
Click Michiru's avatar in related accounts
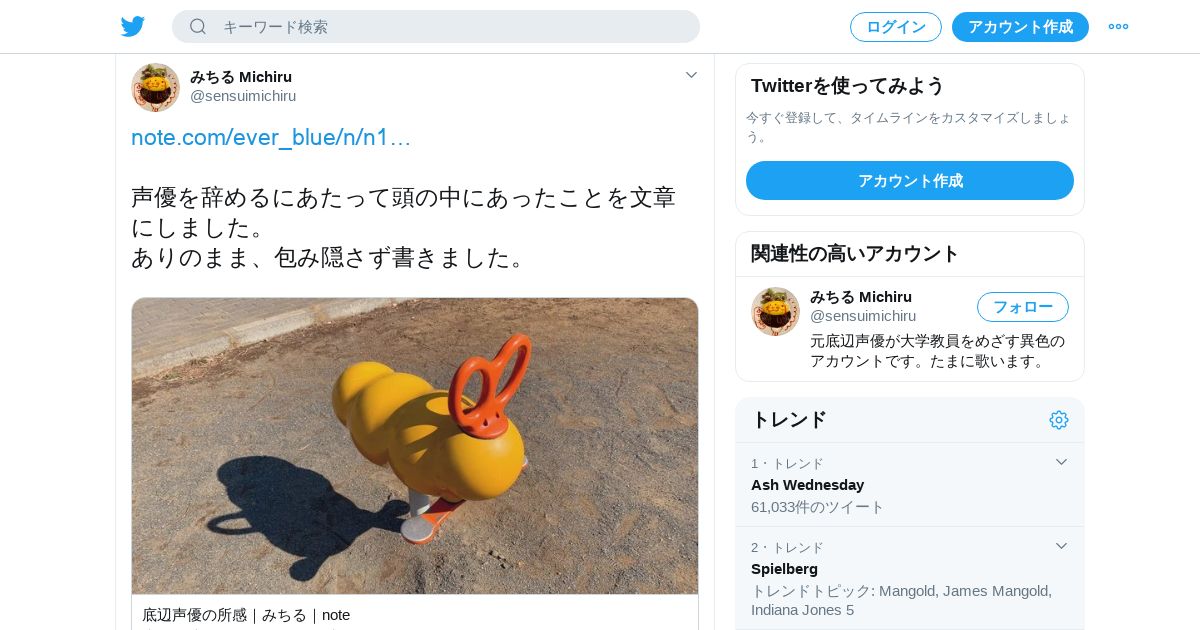(775, 311)
